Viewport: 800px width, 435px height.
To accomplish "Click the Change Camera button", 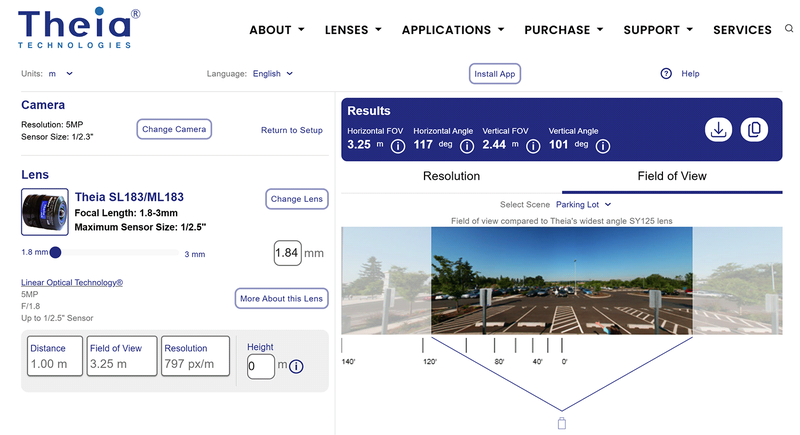I will coord(174,130).
